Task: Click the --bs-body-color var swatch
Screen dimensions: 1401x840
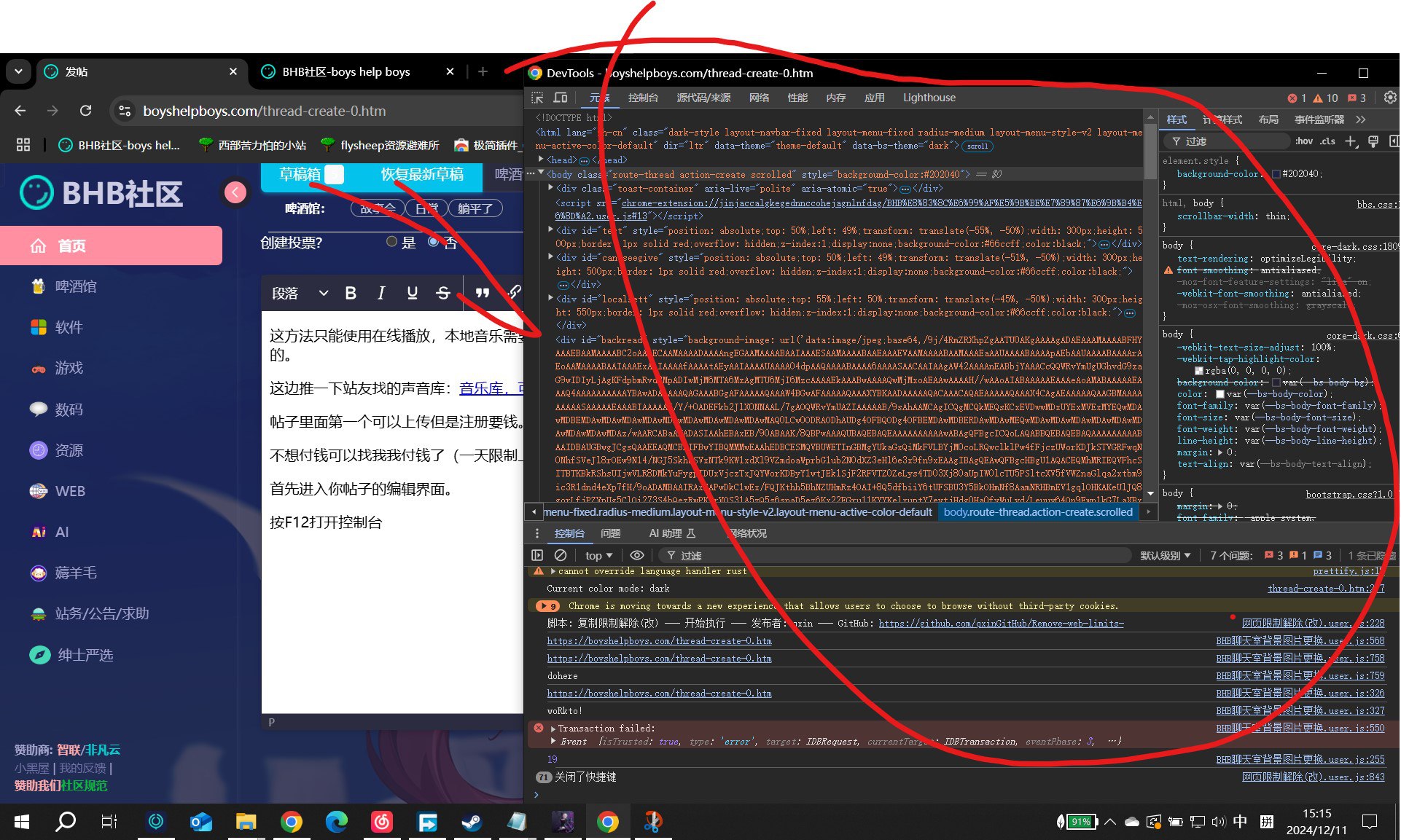Action: pos(1220,394)
